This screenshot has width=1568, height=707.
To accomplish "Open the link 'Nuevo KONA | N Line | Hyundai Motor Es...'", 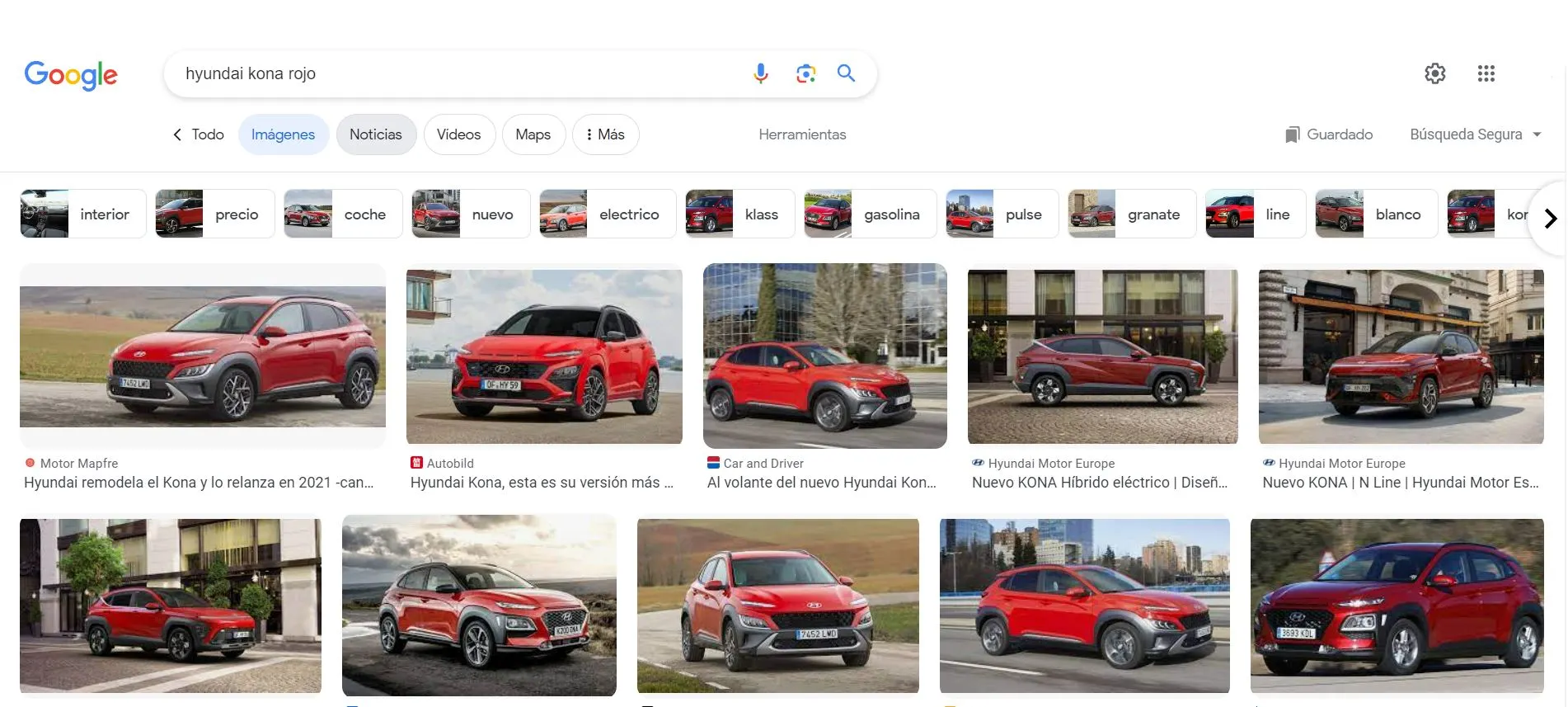I will [1401, 483].
